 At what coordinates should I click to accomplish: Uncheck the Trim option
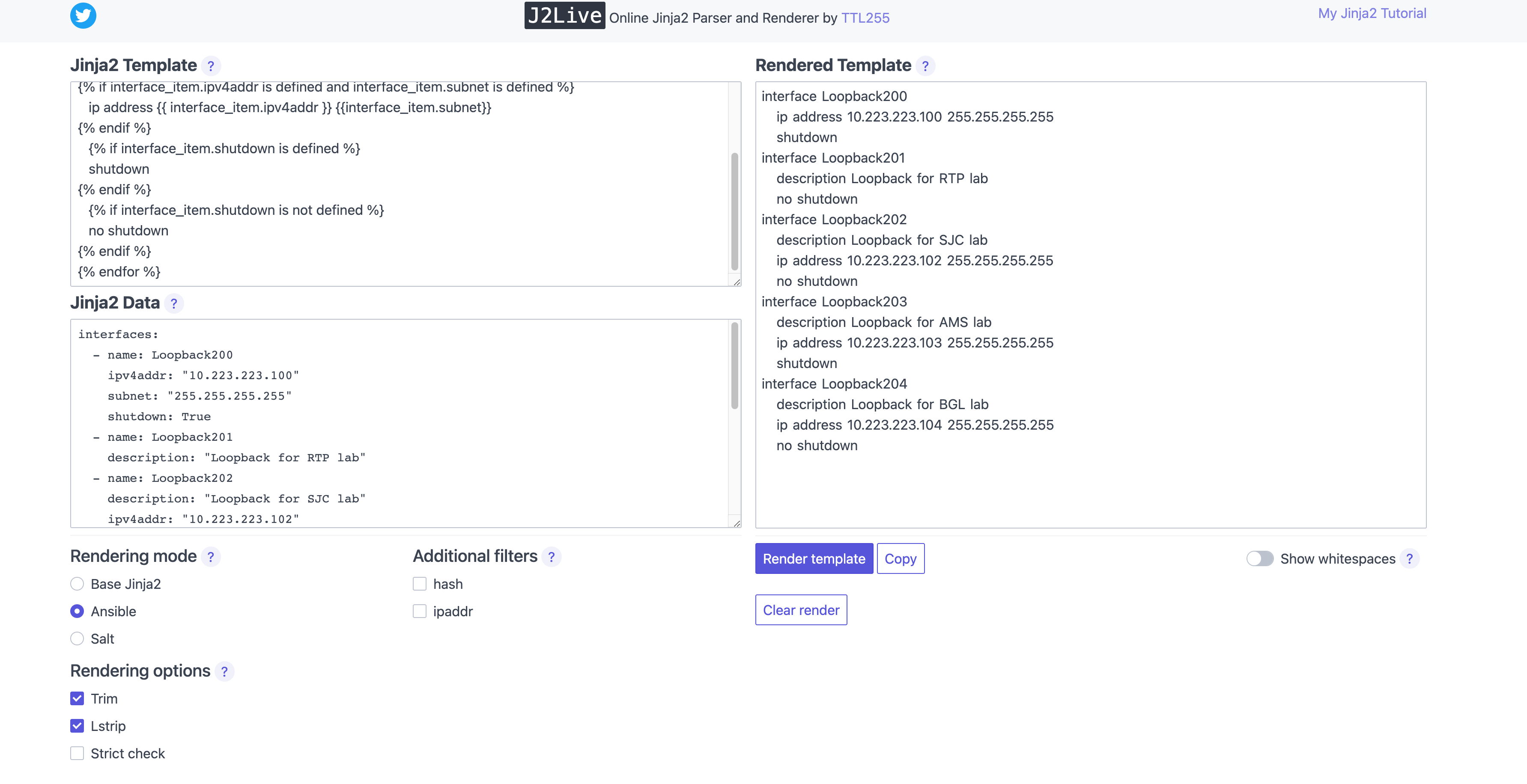coord(77,699)
